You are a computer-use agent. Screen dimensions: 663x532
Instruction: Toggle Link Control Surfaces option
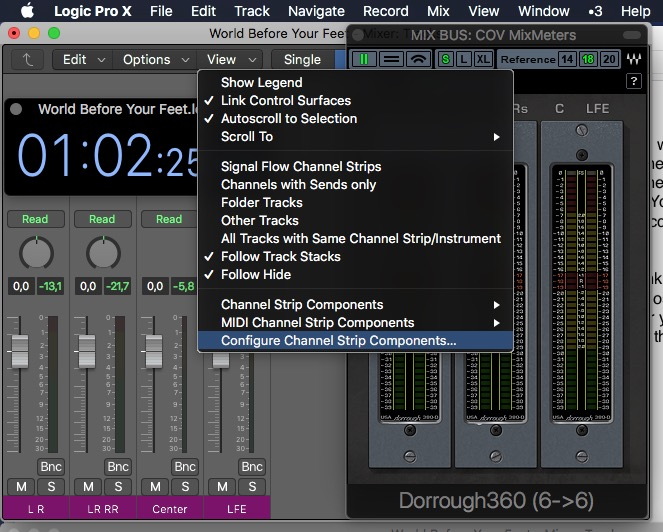pos(355,101)
